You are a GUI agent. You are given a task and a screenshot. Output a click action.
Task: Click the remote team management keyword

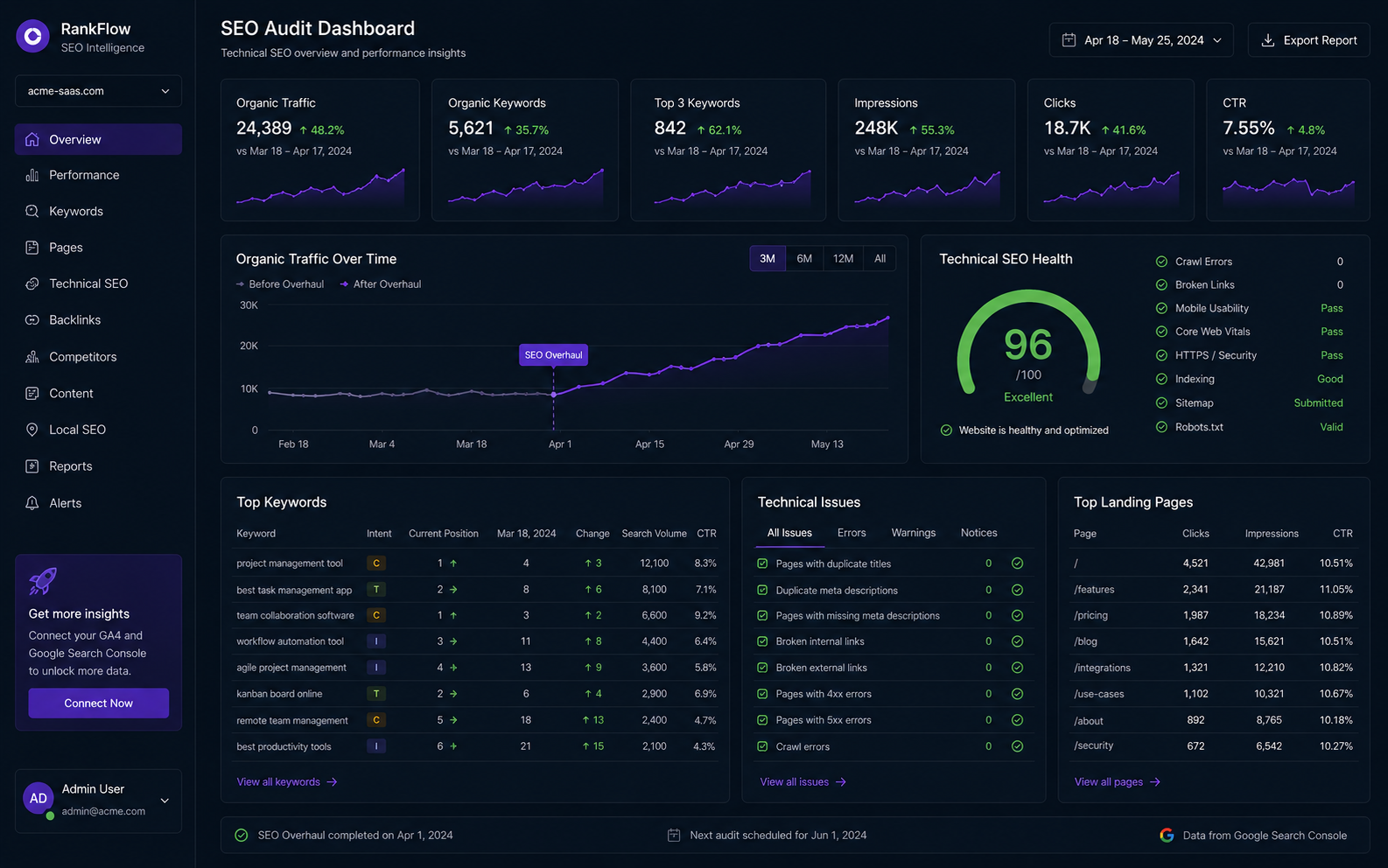(292, 721)
